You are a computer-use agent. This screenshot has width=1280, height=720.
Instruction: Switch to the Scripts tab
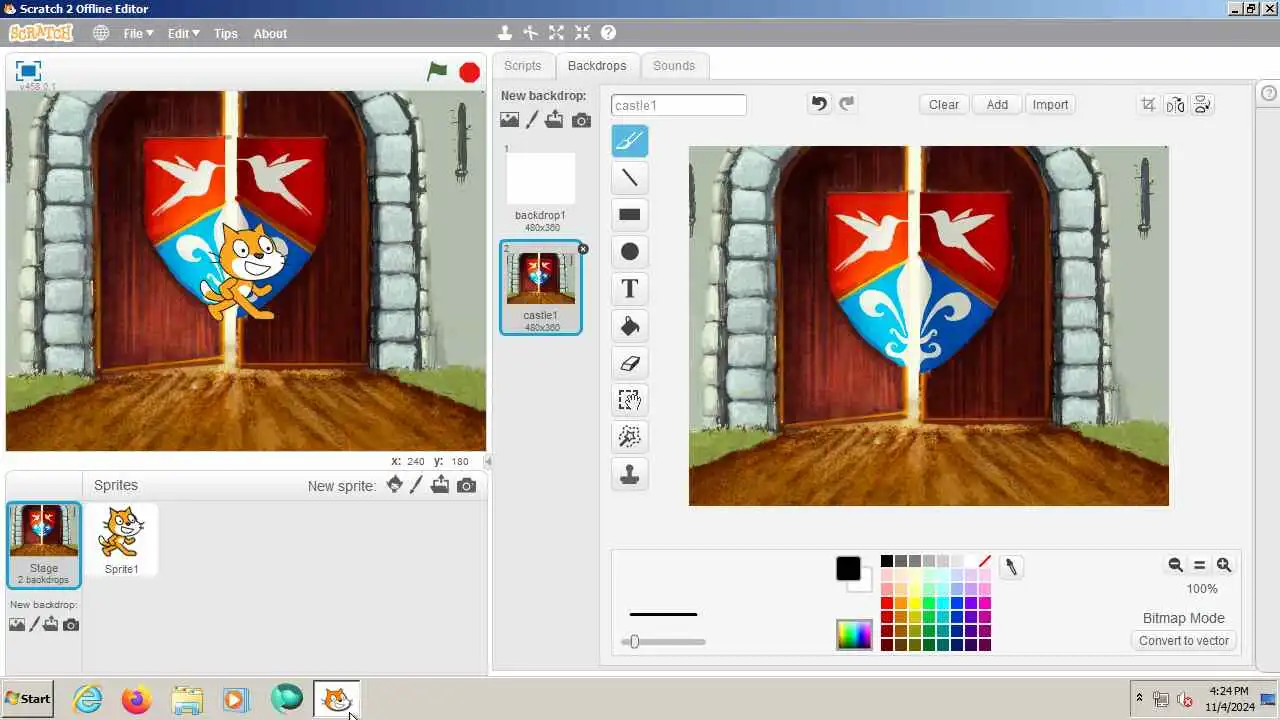pos(522,66)
